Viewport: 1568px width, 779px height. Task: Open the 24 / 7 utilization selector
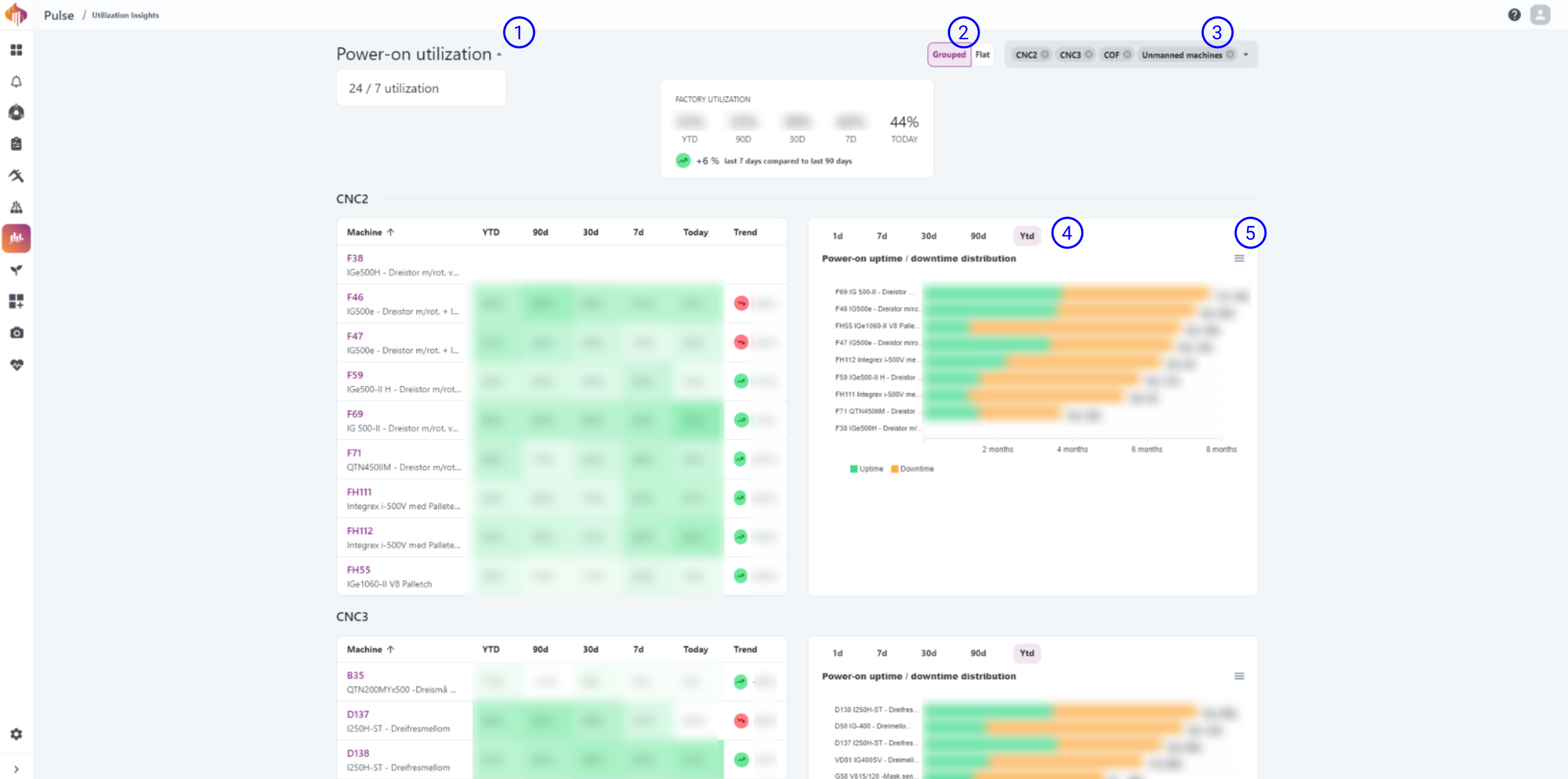(421, 88)
